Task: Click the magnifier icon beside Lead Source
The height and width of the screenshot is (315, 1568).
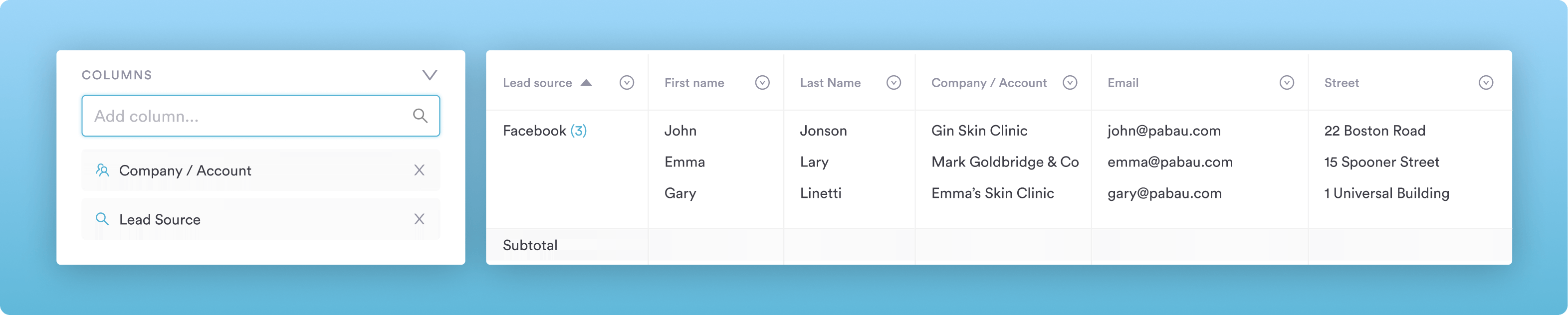Action: coord(102,219)
